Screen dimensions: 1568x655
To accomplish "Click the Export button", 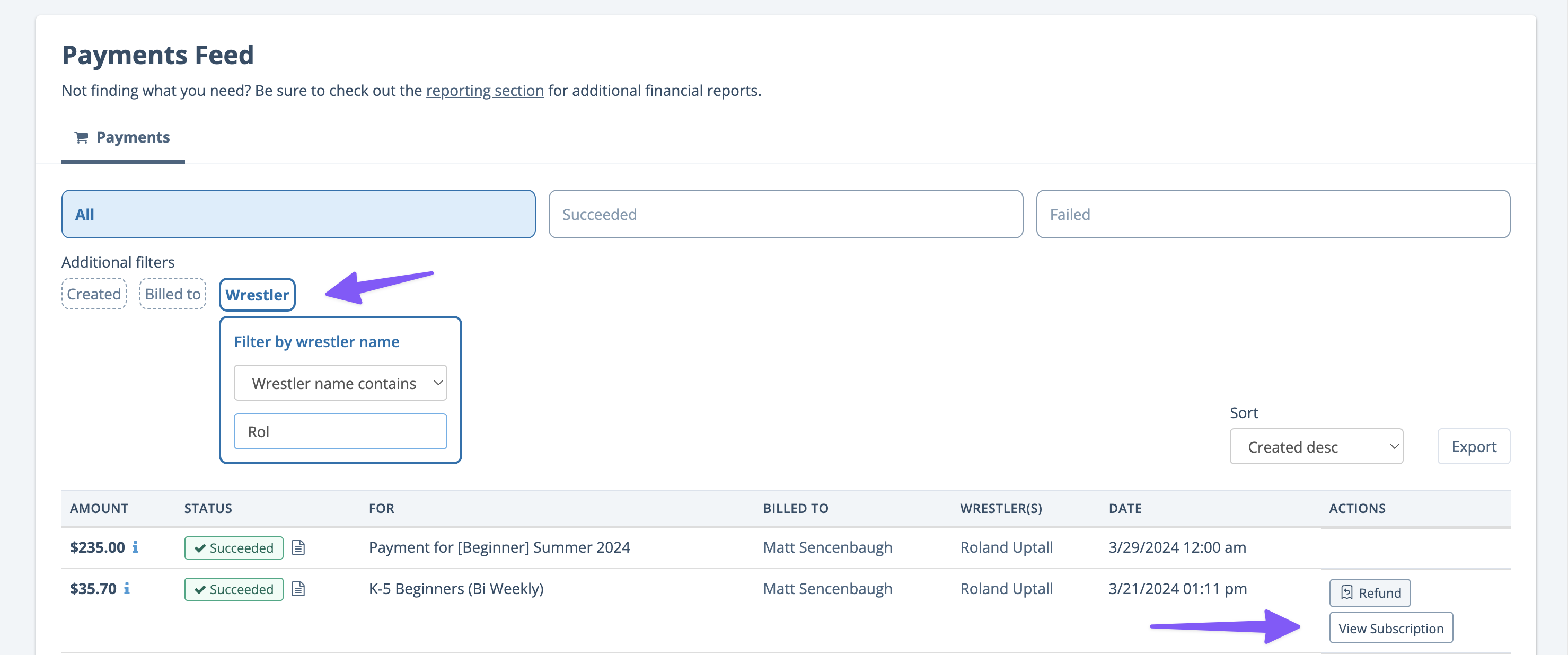I will click(1474, 447).
